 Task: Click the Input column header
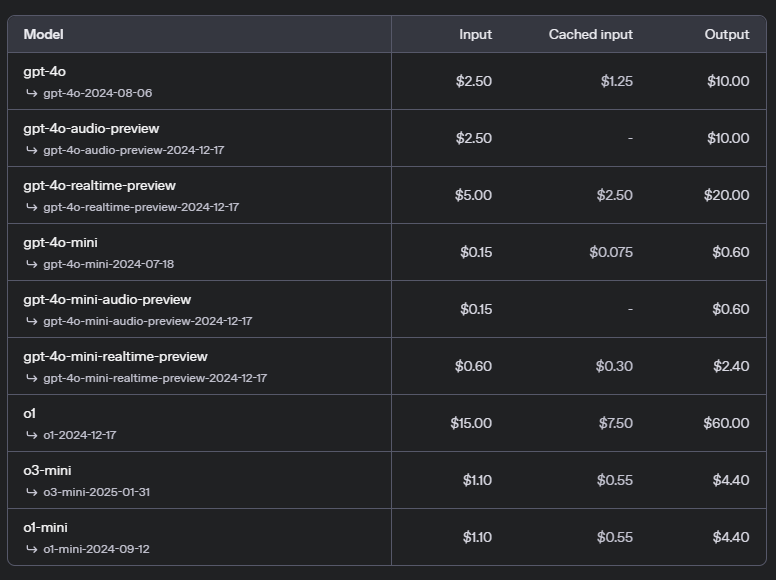tap(475, 34)
